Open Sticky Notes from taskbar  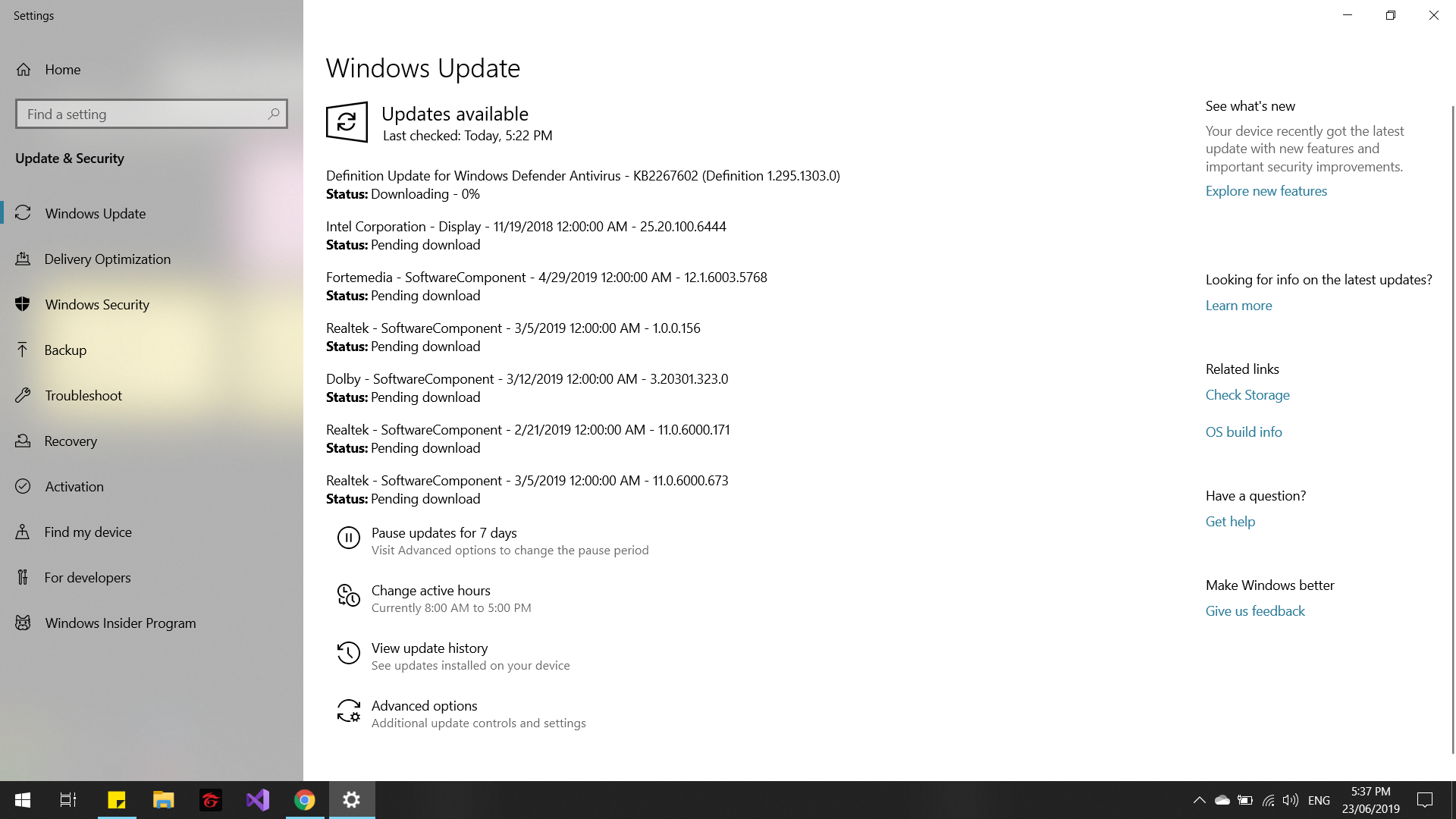tap(117, 800)
